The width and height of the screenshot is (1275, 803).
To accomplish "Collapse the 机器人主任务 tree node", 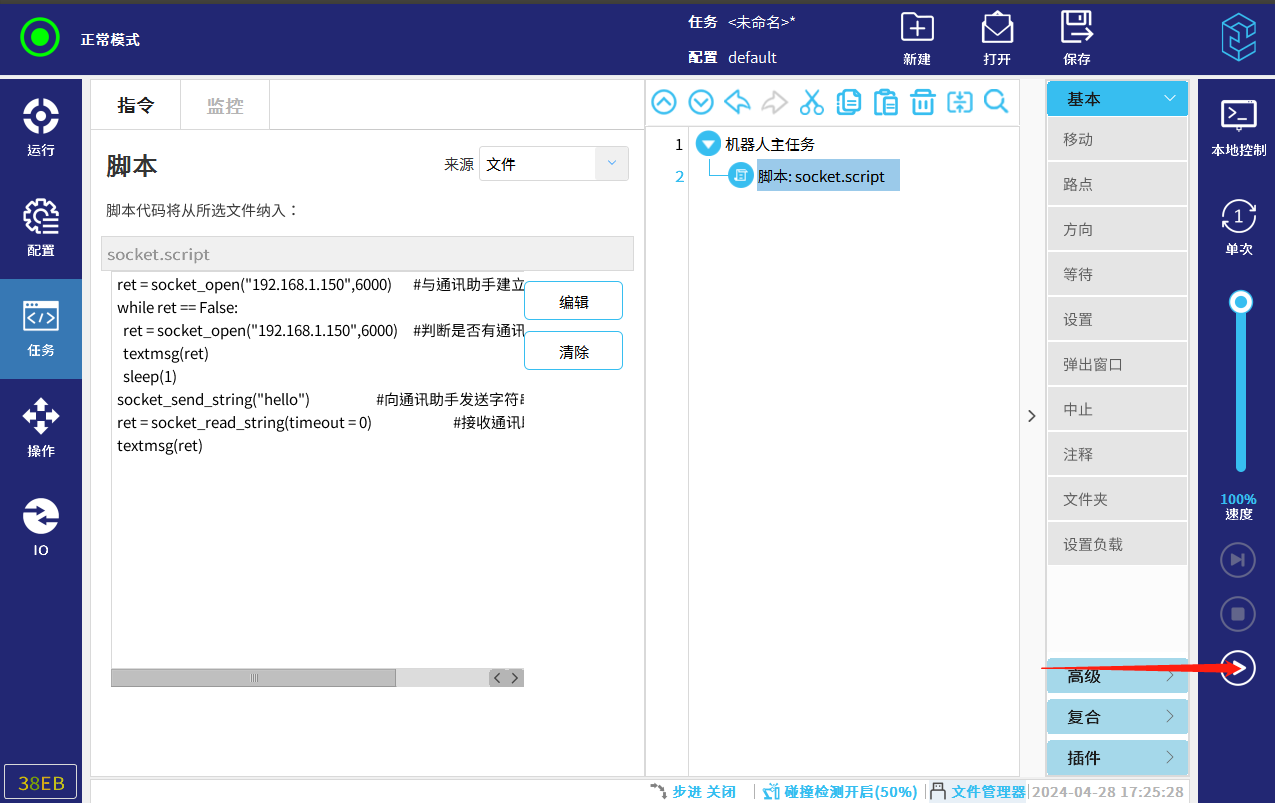I will click(708, 144).
